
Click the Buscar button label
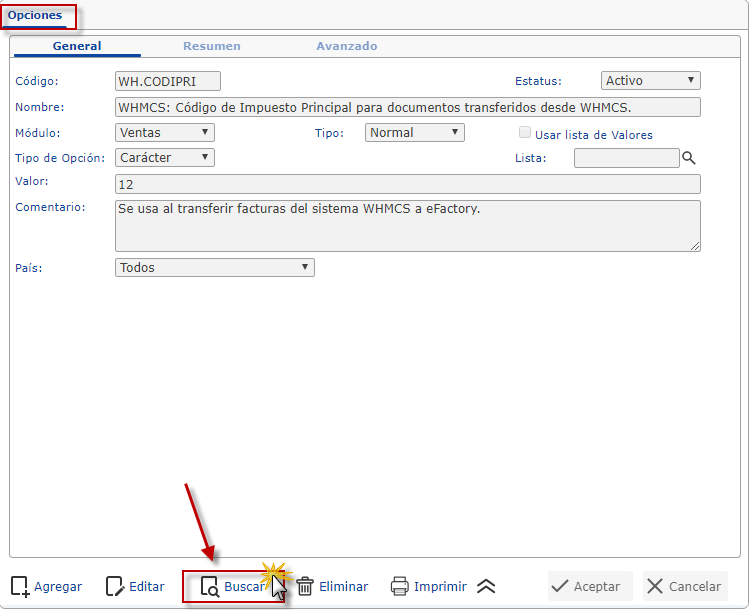pyautogui.click(x=244, y=587)
